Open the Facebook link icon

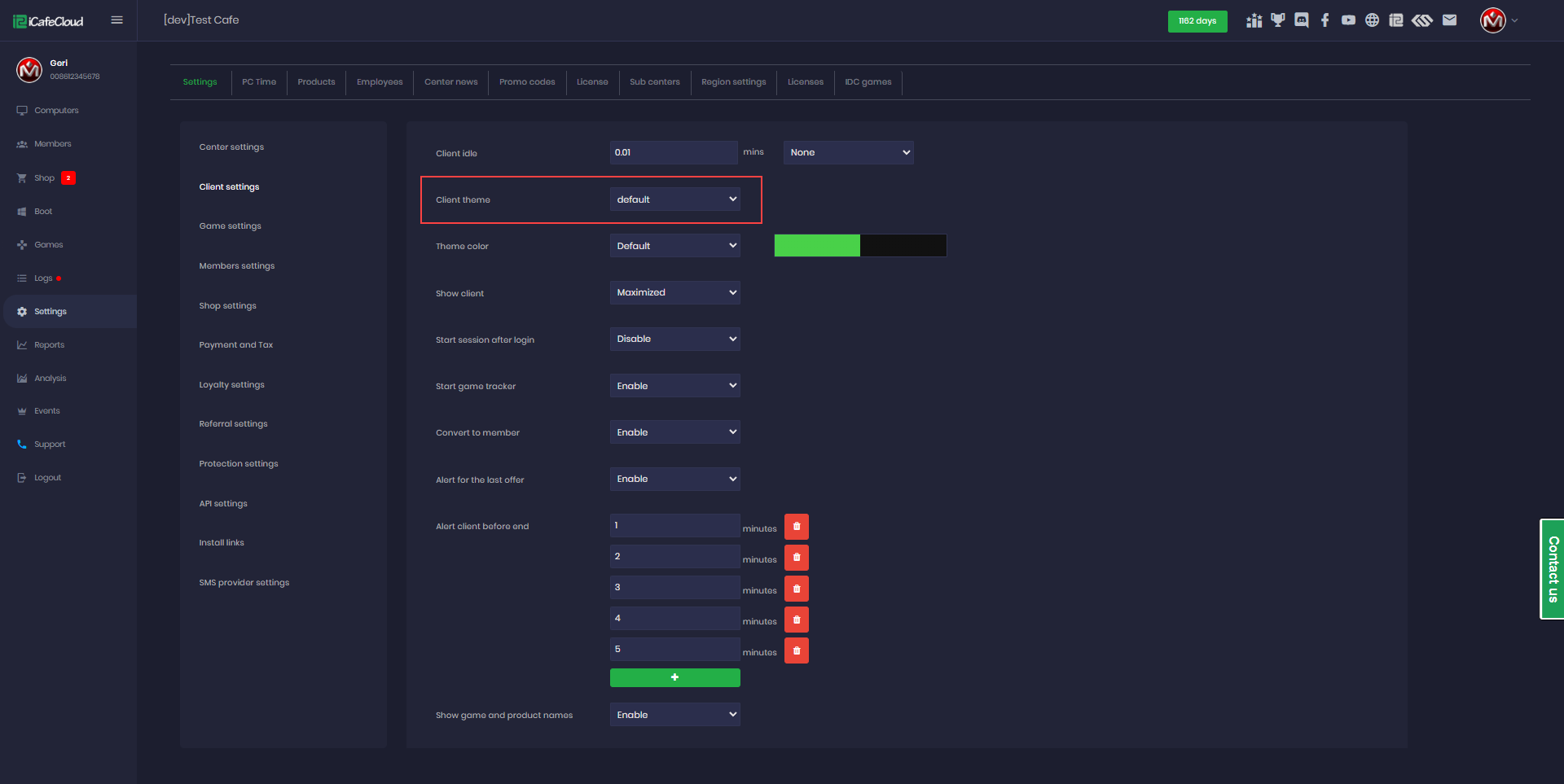1325,20
